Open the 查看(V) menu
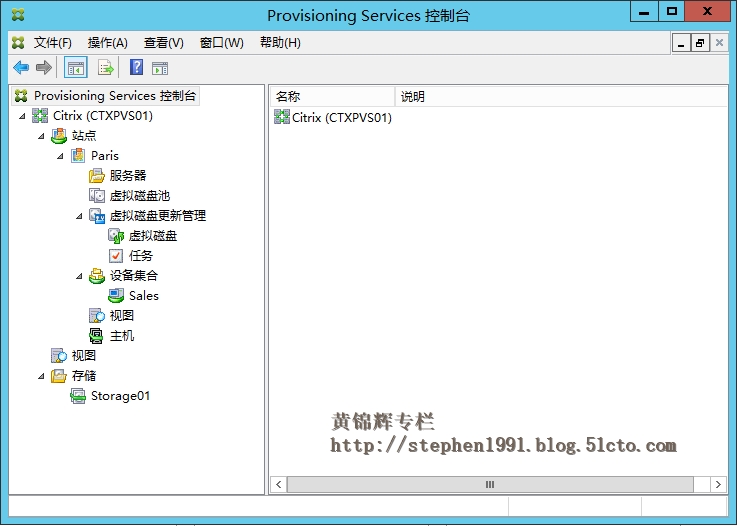 (164, 43)
